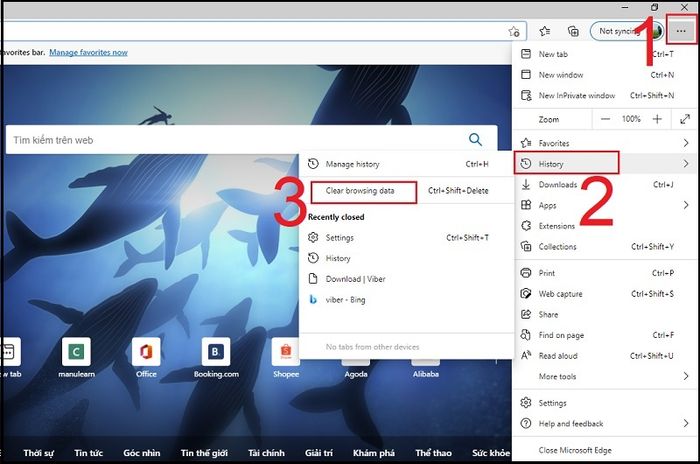
Task: Click the Settings gear icon in main menu
Action: [x=526, y=402]
